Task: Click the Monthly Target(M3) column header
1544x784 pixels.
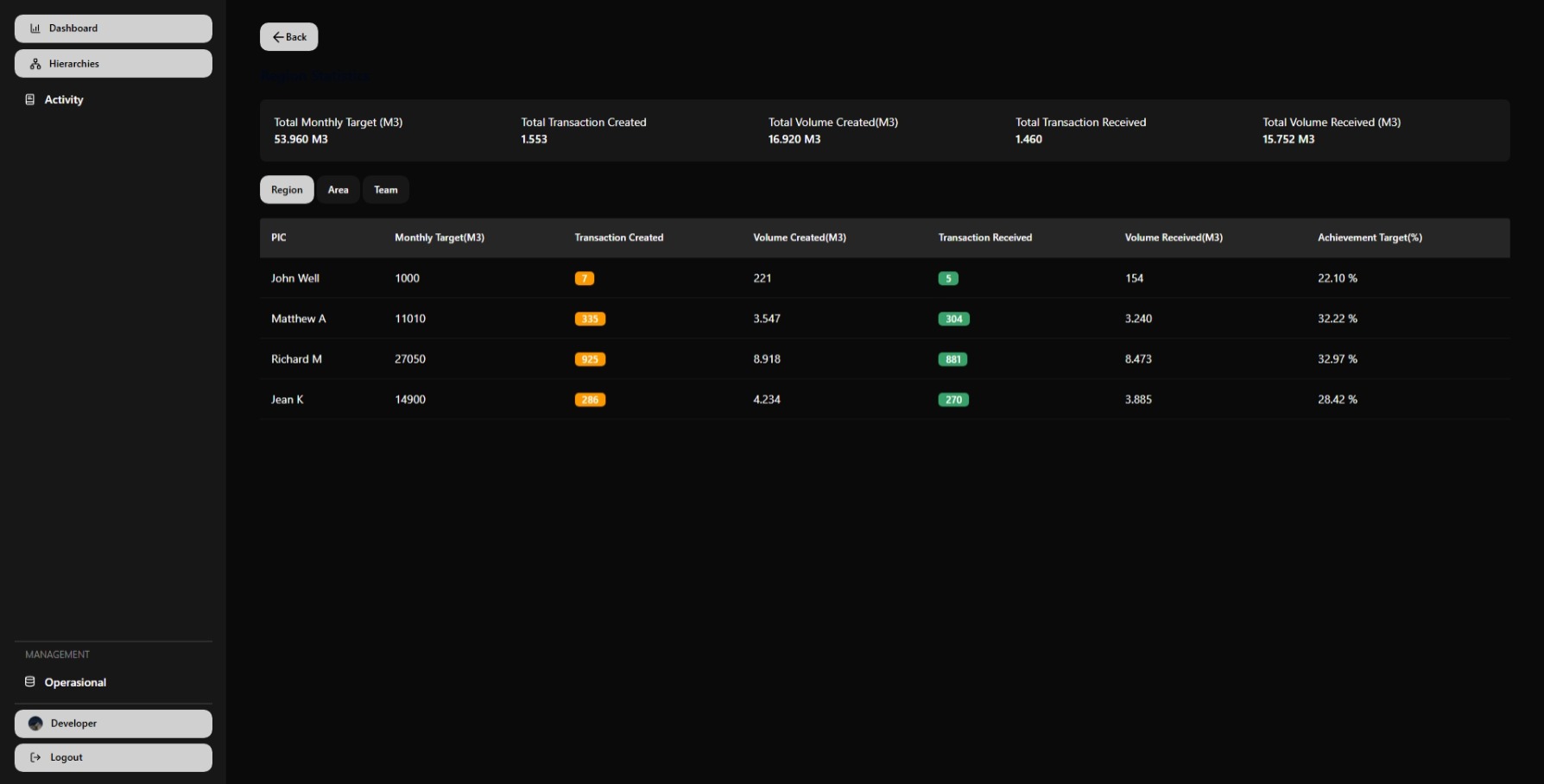Action: 439,237
